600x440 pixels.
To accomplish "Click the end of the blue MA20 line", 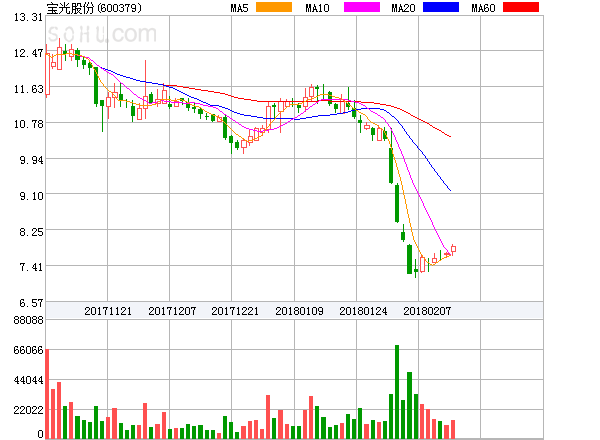I will coord(450,190).
